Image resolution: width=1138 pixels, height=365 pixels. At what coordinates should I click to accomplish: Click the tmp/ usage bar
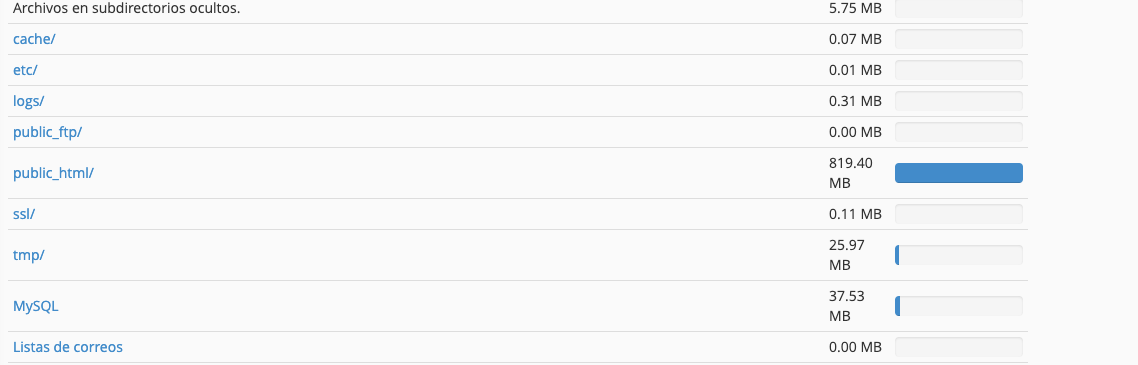click(959, 255)
